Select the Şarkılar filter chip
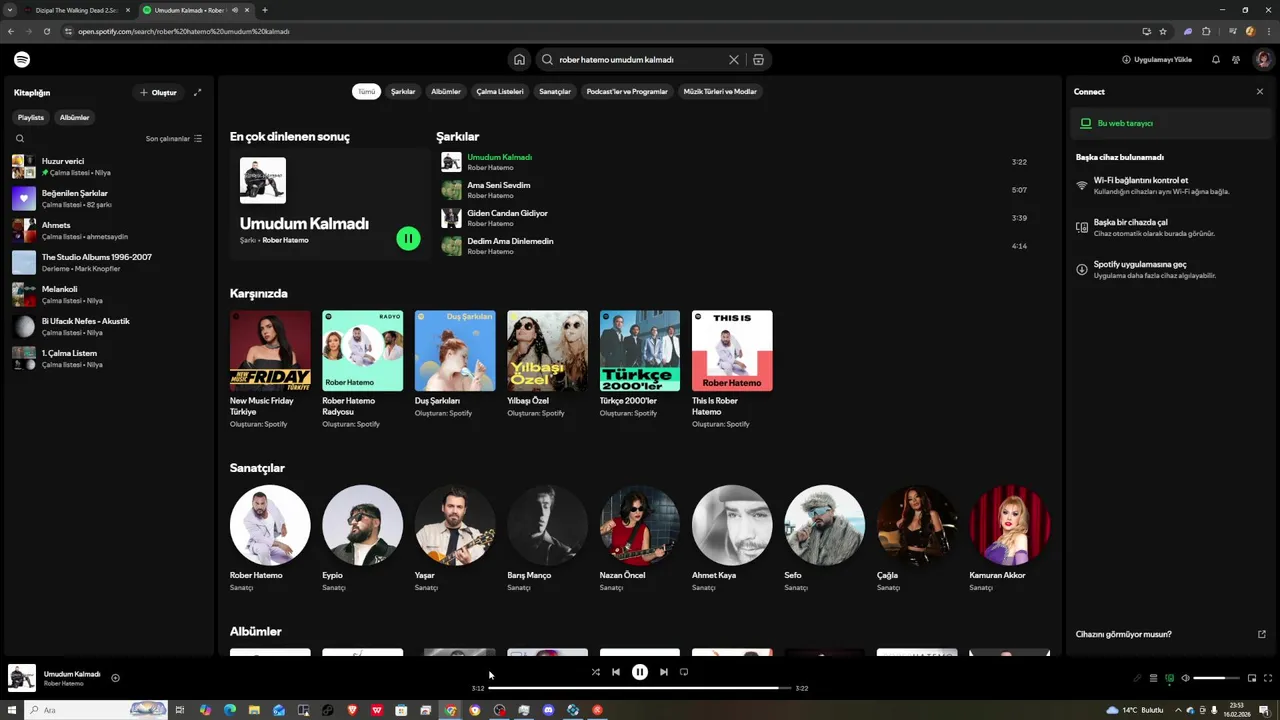1280x720 pixels. point(403,91)
